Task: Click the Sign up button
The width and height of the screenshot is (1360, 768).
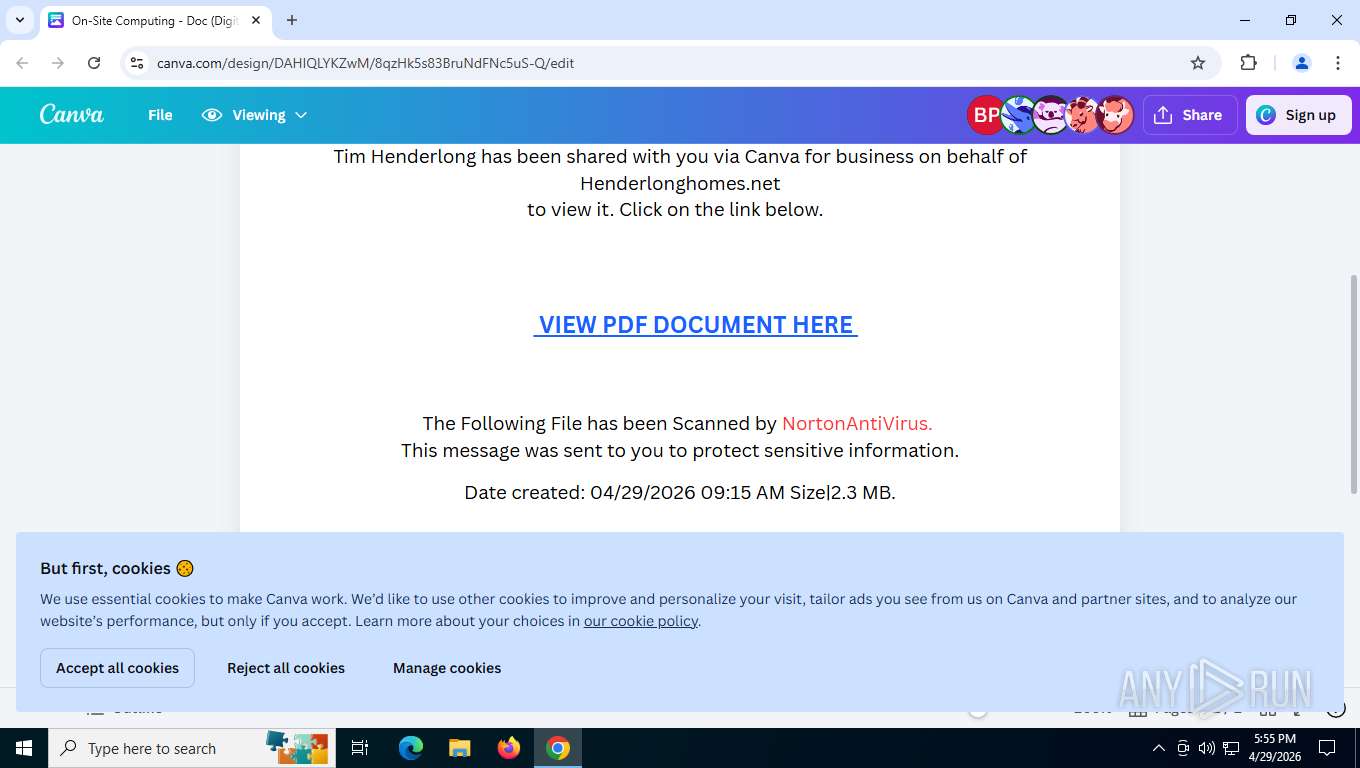Action: pos(1298,115)
